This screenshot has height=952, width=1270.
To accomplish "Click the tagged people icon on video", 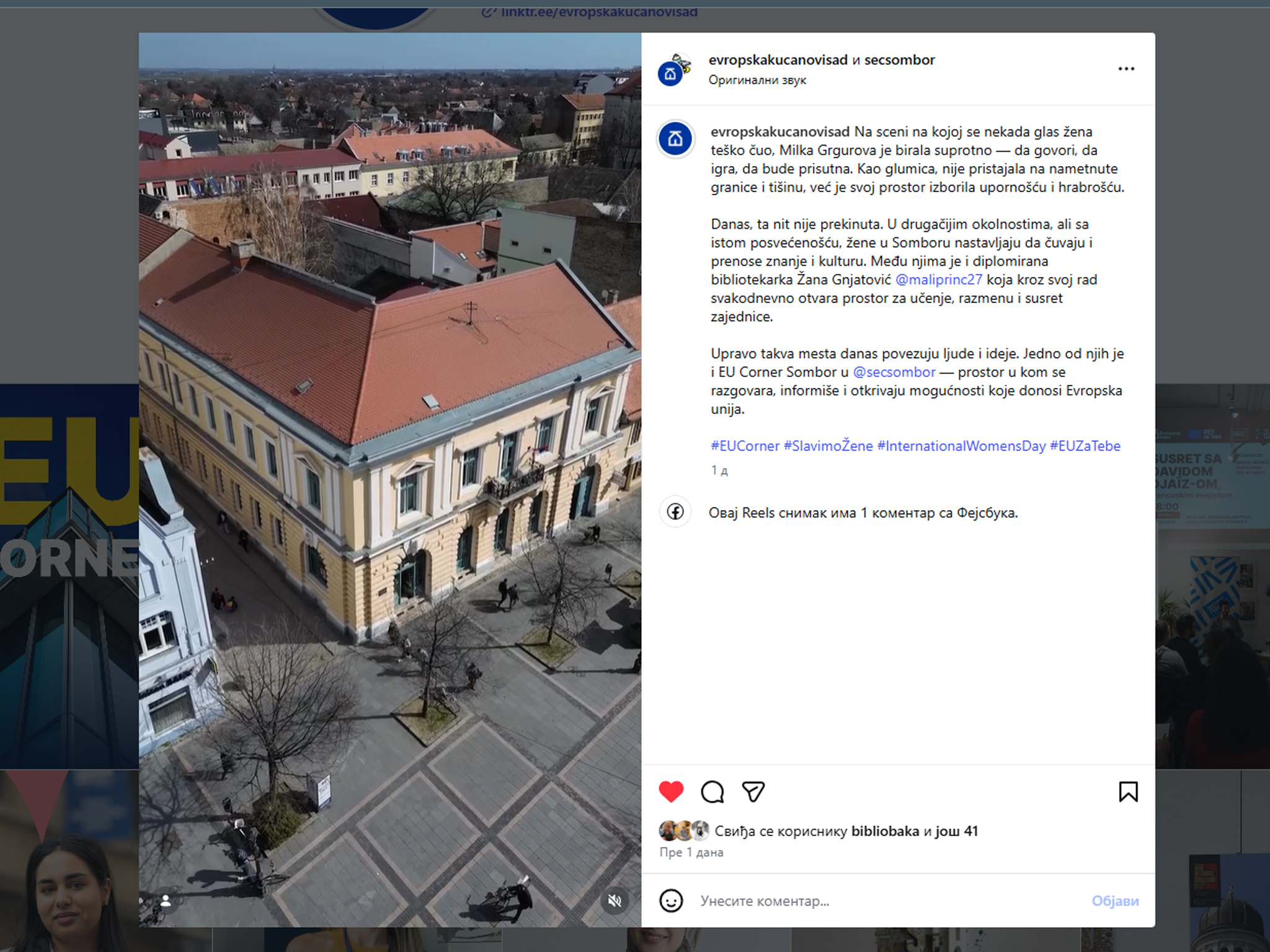I will (x=166, y=901).
